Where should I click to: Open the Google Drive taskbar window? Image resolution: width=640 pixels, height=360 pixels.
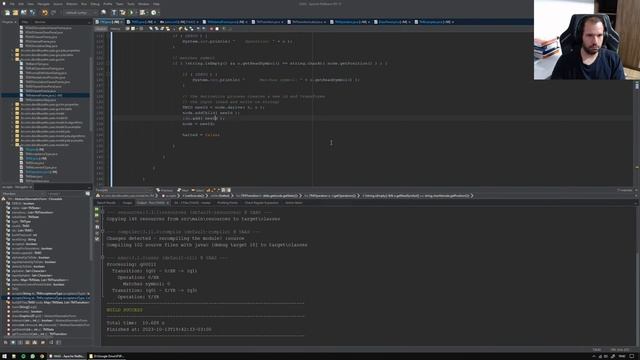pyautogui.click(x=107, y=356)
